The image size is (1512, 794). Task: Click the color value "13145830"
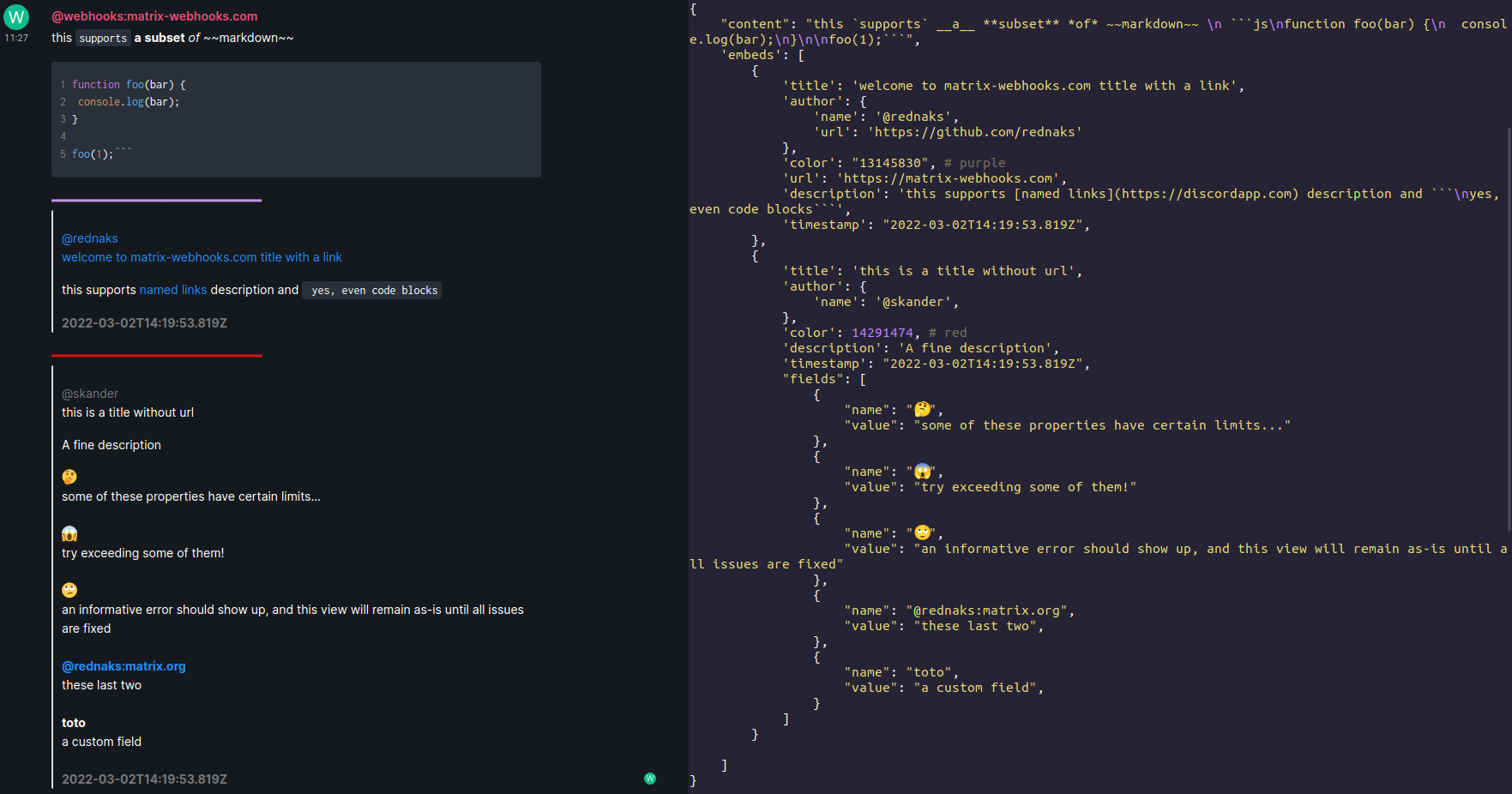pyautogui.click(x=890, y=163)
